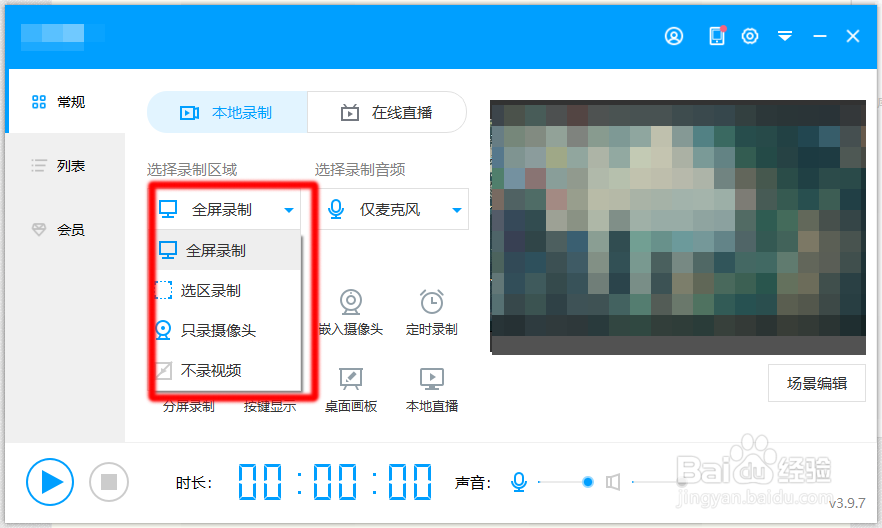The width and height of the screenshot is (882, 528).
Task: Open the user account icon
Action: coord(674,37)
